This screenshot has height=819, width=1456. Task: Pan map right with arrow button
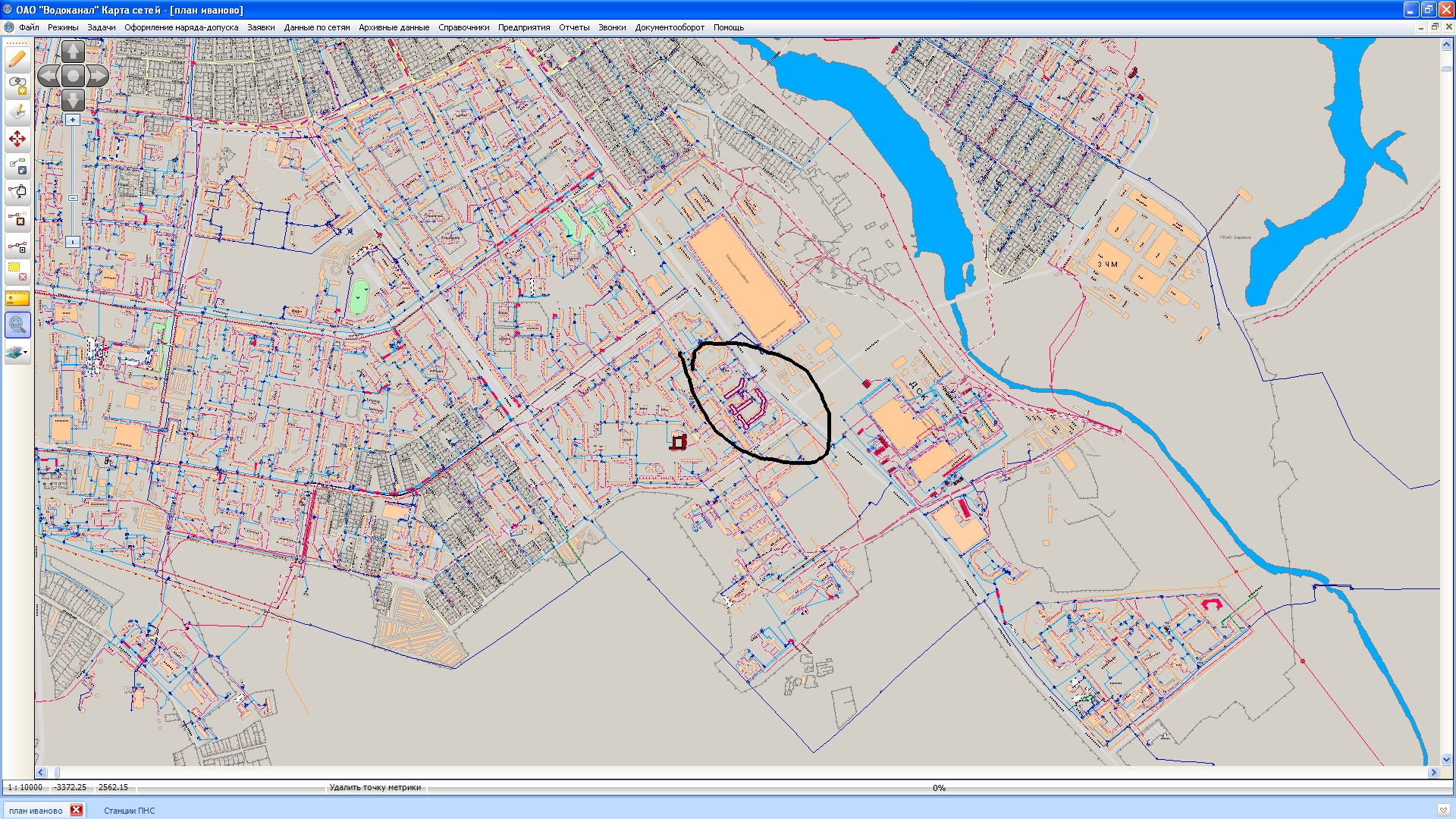[99, 76]
